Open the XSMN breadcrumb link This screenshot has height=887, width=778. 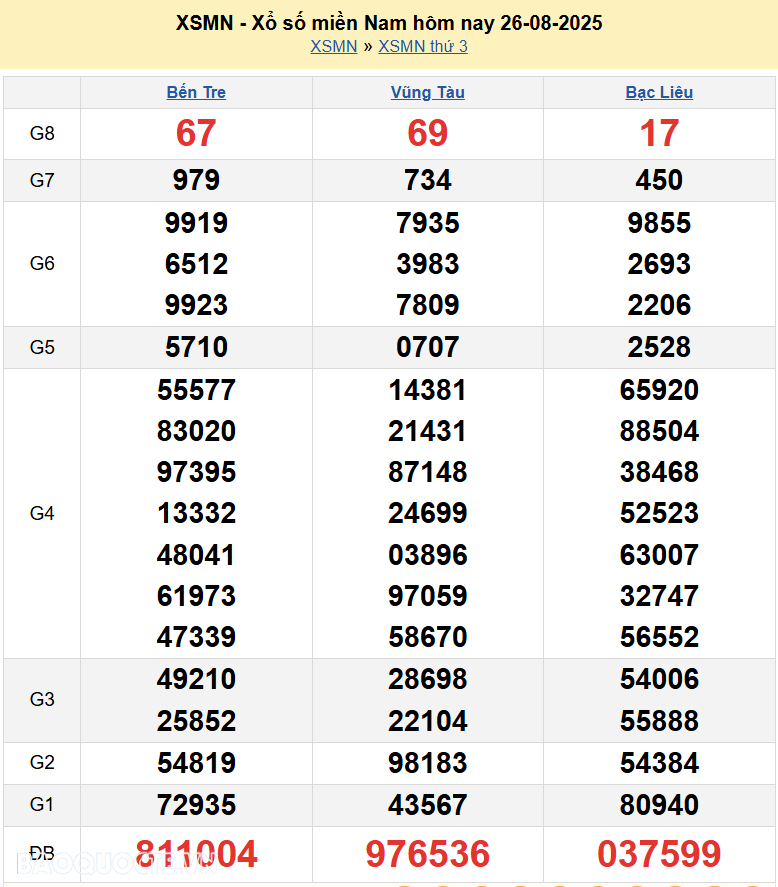tap(333, 46)
